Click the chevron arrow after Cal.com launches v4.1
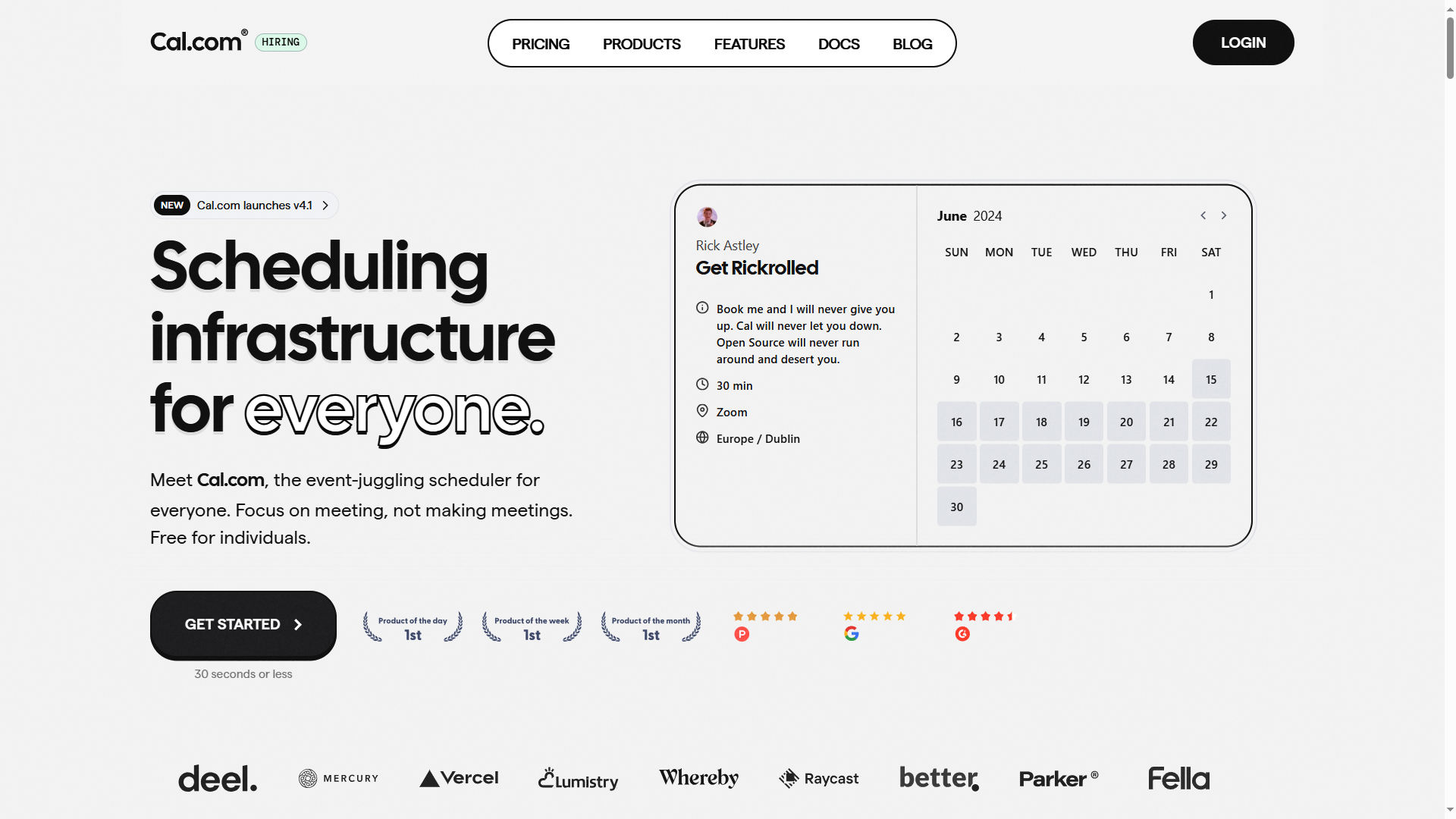Screen dimensions: 1456x819 point(325,205)
